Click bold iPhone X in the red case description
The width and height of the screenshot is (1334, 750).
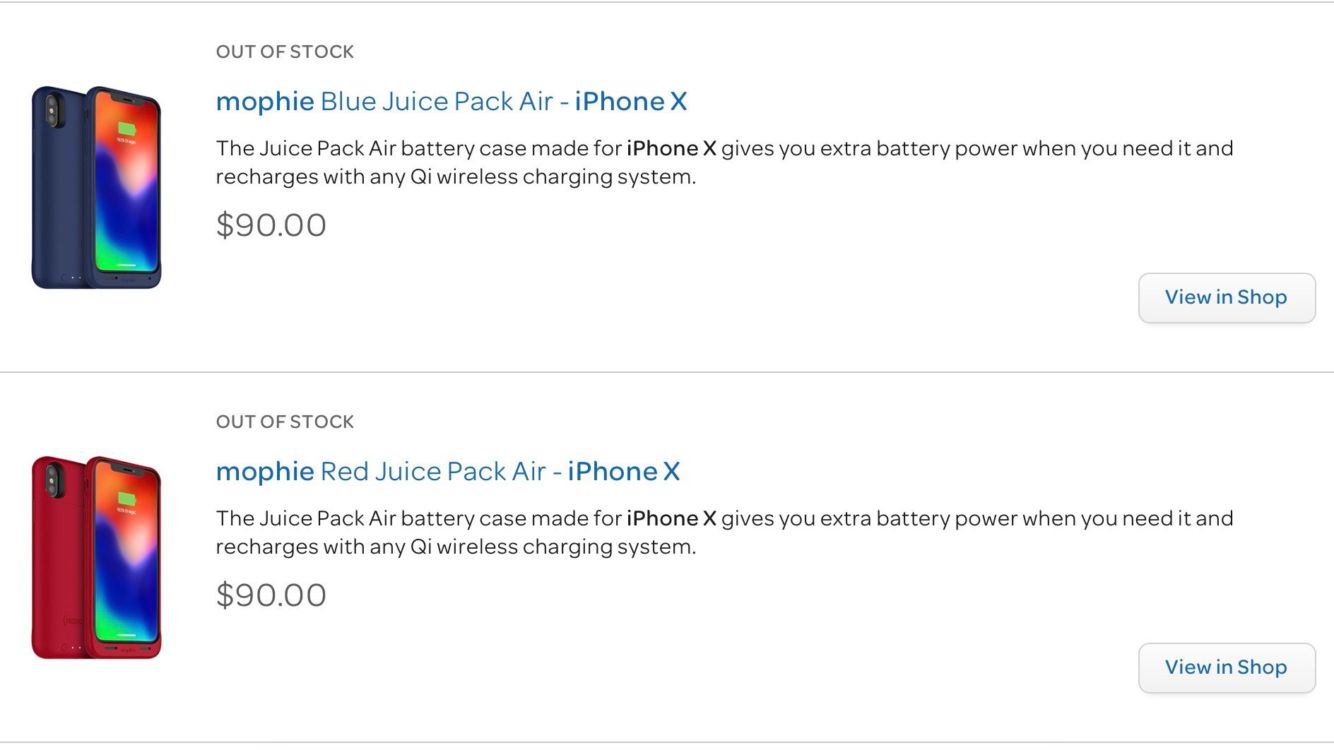[x=671, y=519]
